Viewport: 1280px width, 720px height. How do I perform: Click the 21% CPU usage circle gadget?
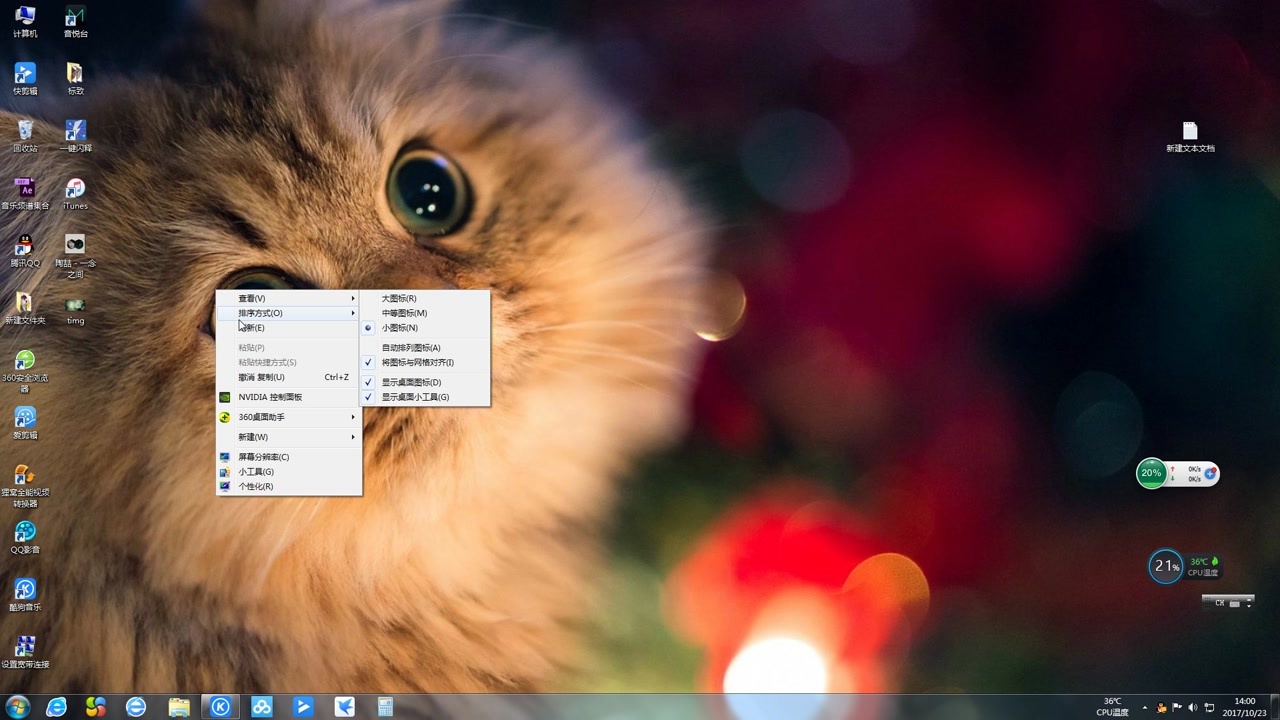[x=1166, y=566]
